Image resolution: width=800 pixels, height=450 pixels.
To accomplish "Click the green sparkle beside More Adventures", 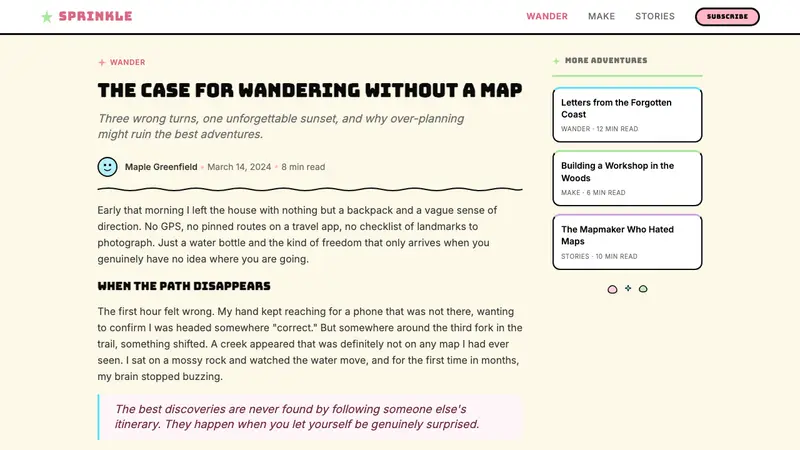I will [x=556, y=61].
